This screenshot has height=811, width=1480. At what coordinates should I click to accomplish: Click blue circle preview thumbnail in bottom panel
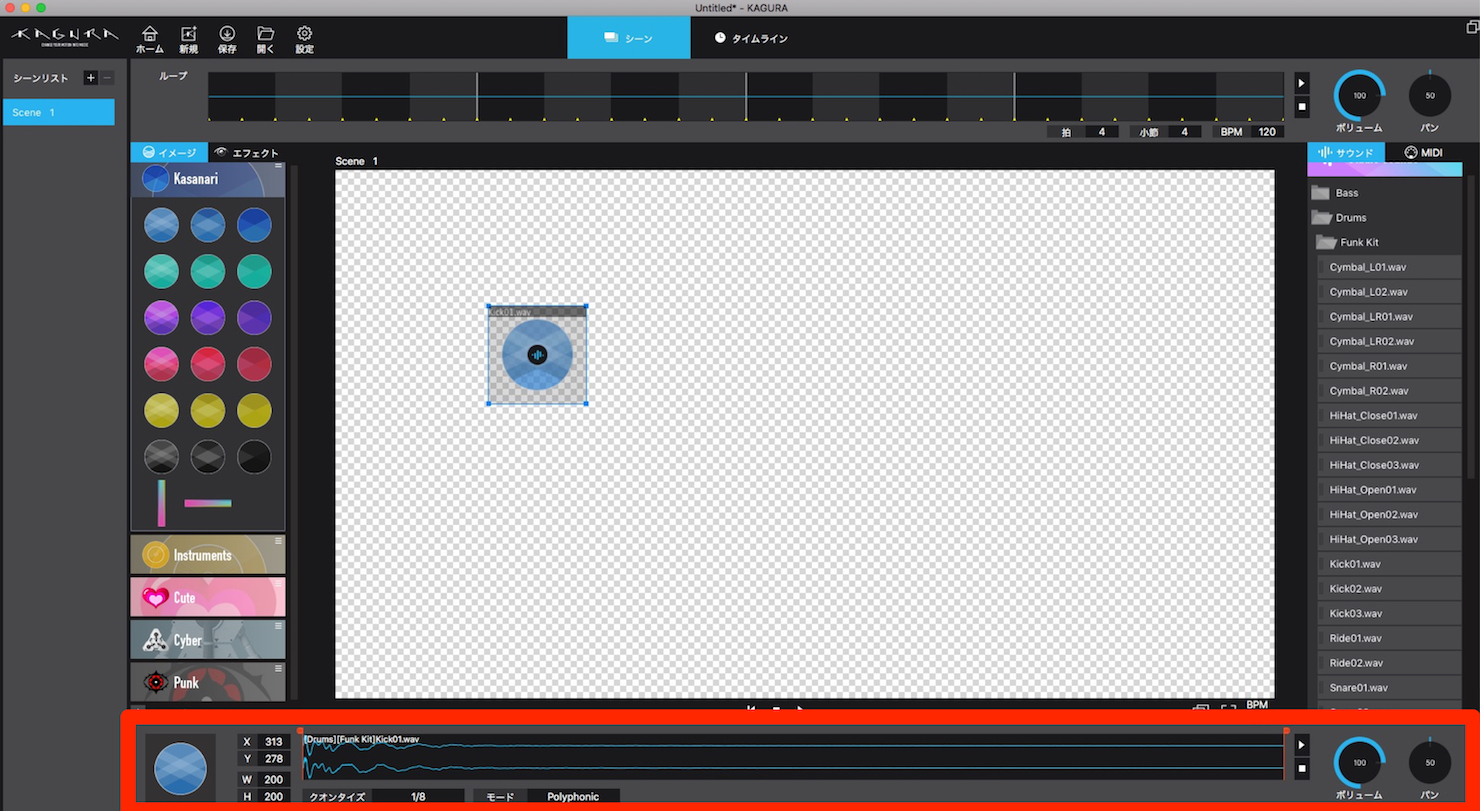[x=181, y=769]
